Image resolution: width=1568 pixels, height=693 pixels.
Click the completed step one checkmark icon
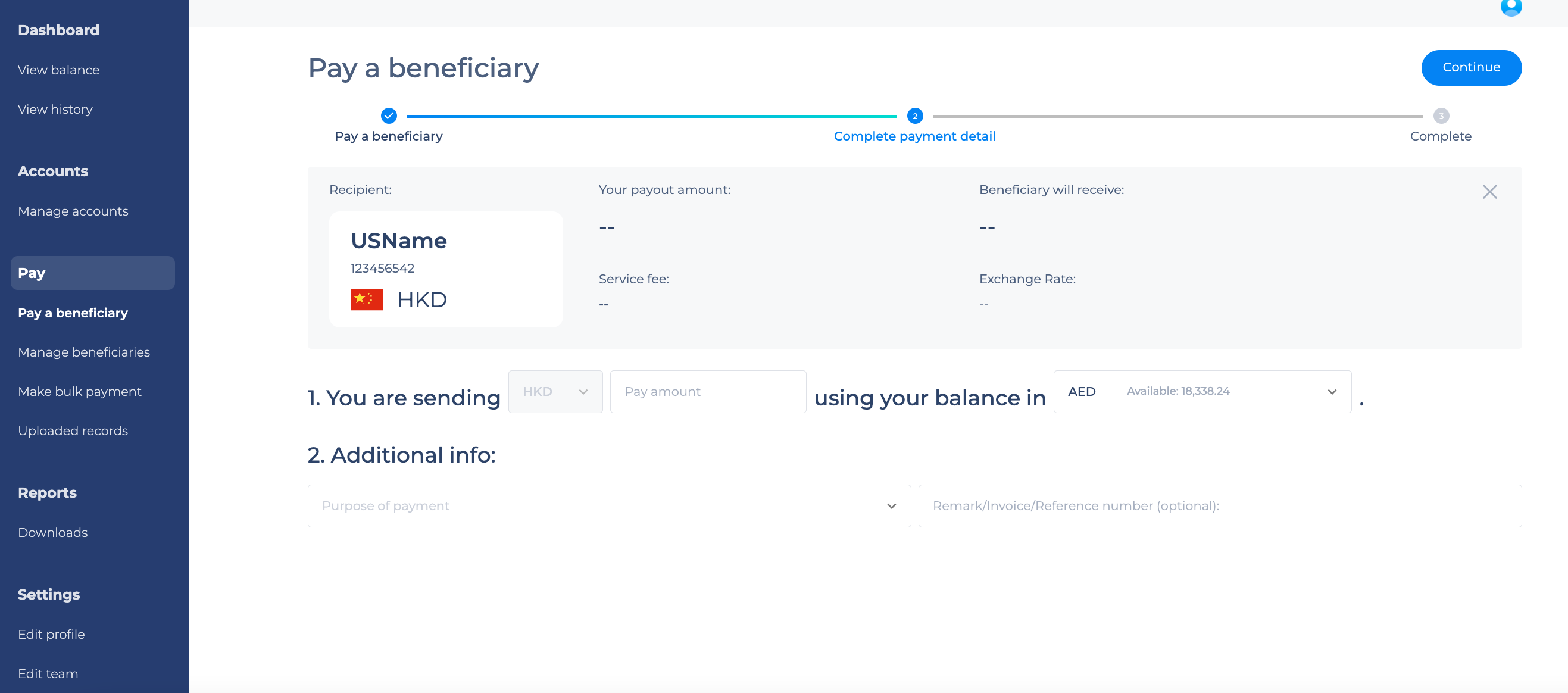[389, 115]
